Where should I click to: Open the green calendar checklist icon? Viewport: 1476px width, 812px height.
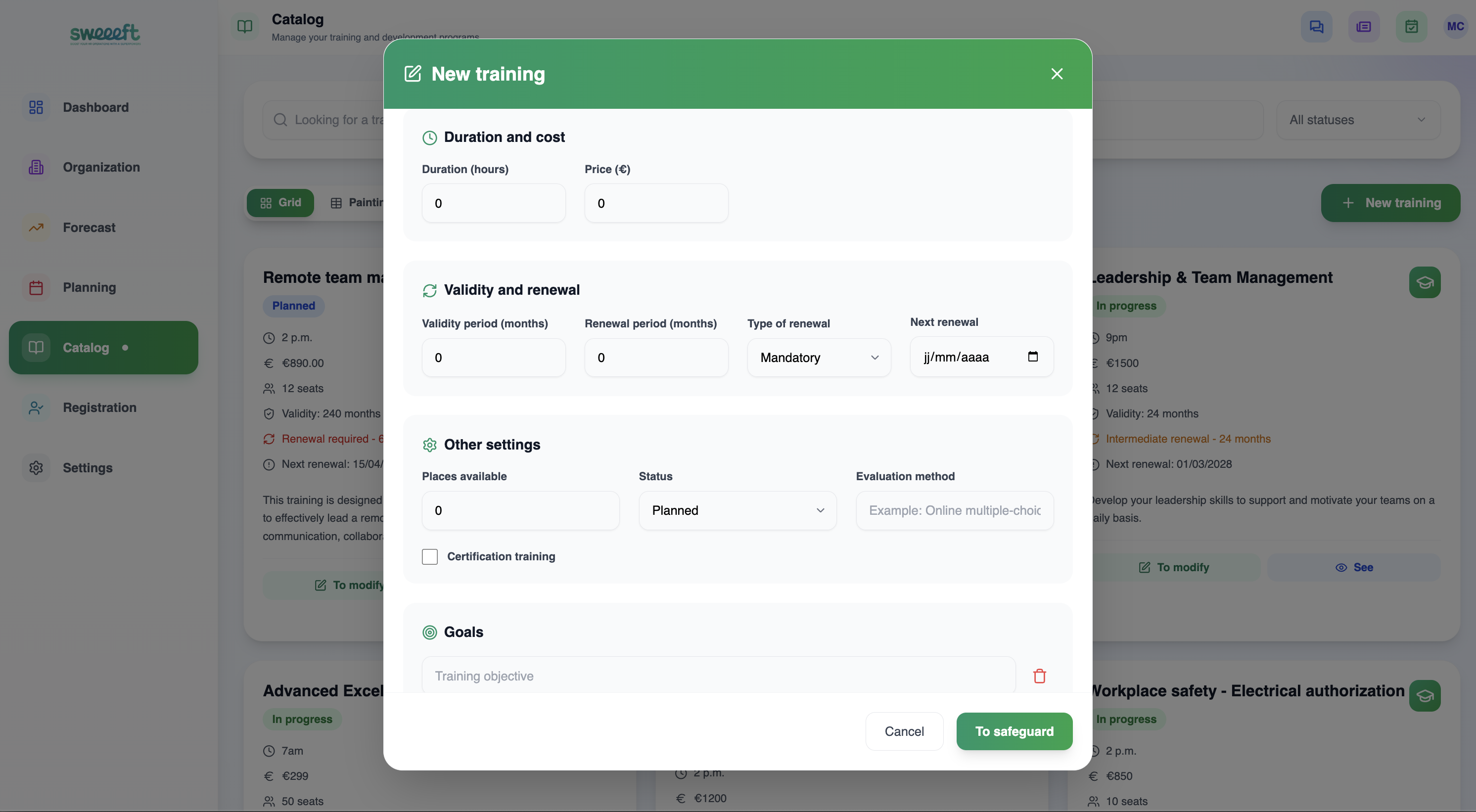coord(1412,26)
